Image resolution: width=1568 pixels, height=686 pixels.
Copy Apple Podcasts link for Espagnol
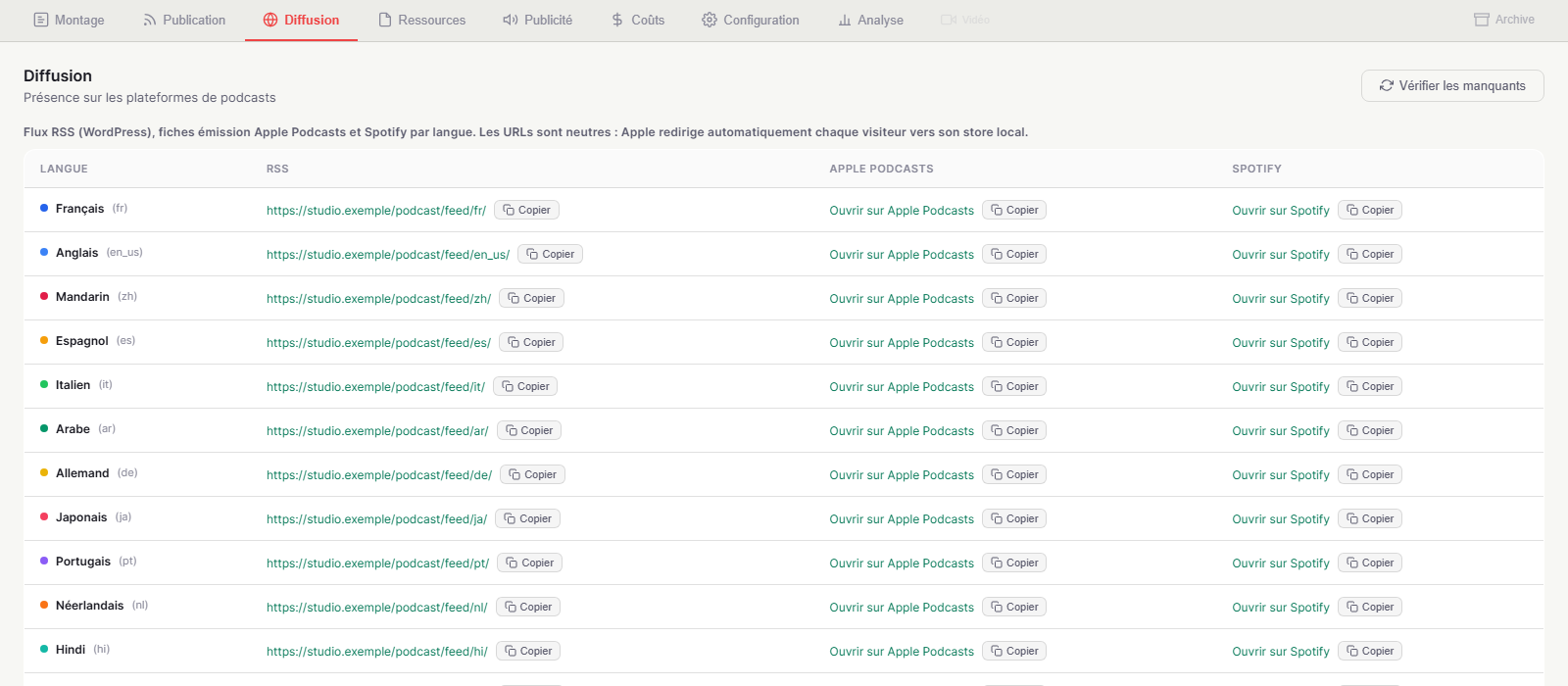click(x=1014, y=342)
